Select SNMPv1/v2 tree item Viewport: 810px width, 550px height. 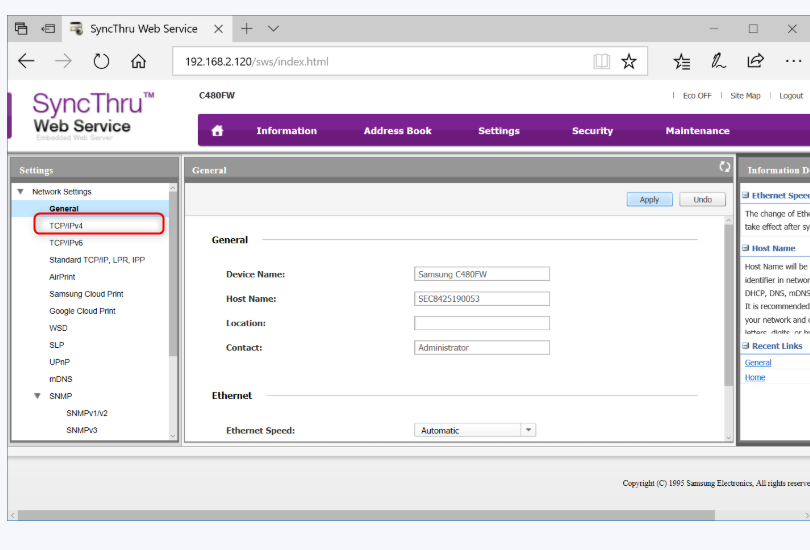coord(87,413)
